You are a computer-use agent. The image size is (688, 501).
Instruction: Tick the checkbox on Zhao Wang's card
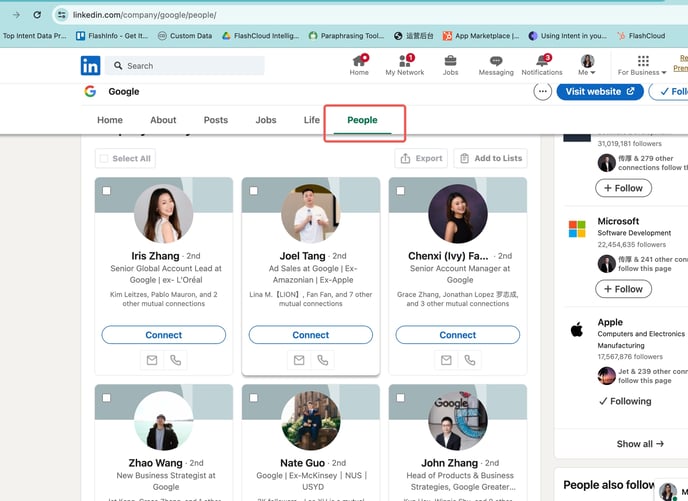pos(107,398)
